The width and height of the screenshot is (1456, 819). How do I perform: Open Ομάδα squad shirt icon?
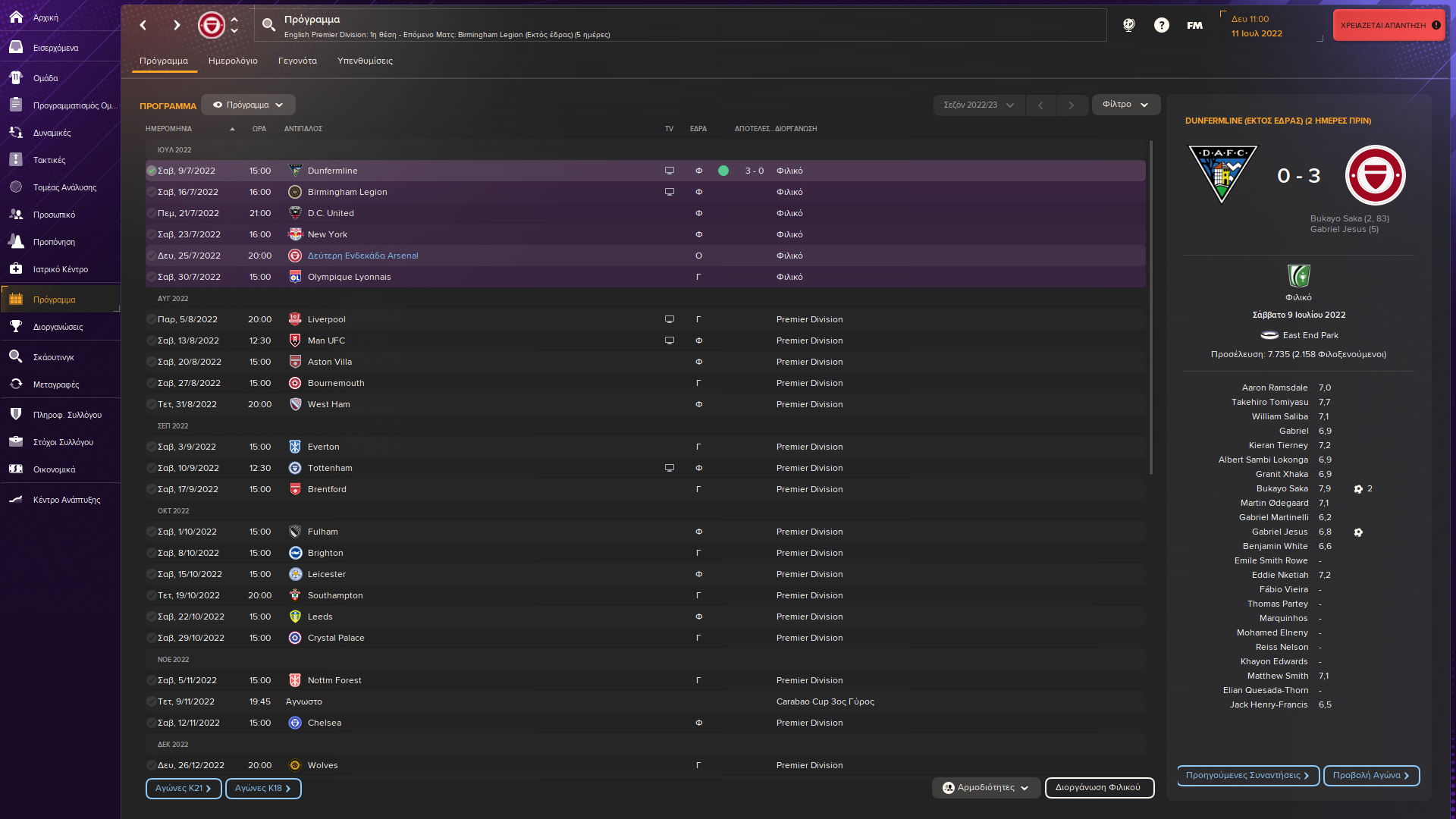tap(16, 77)
